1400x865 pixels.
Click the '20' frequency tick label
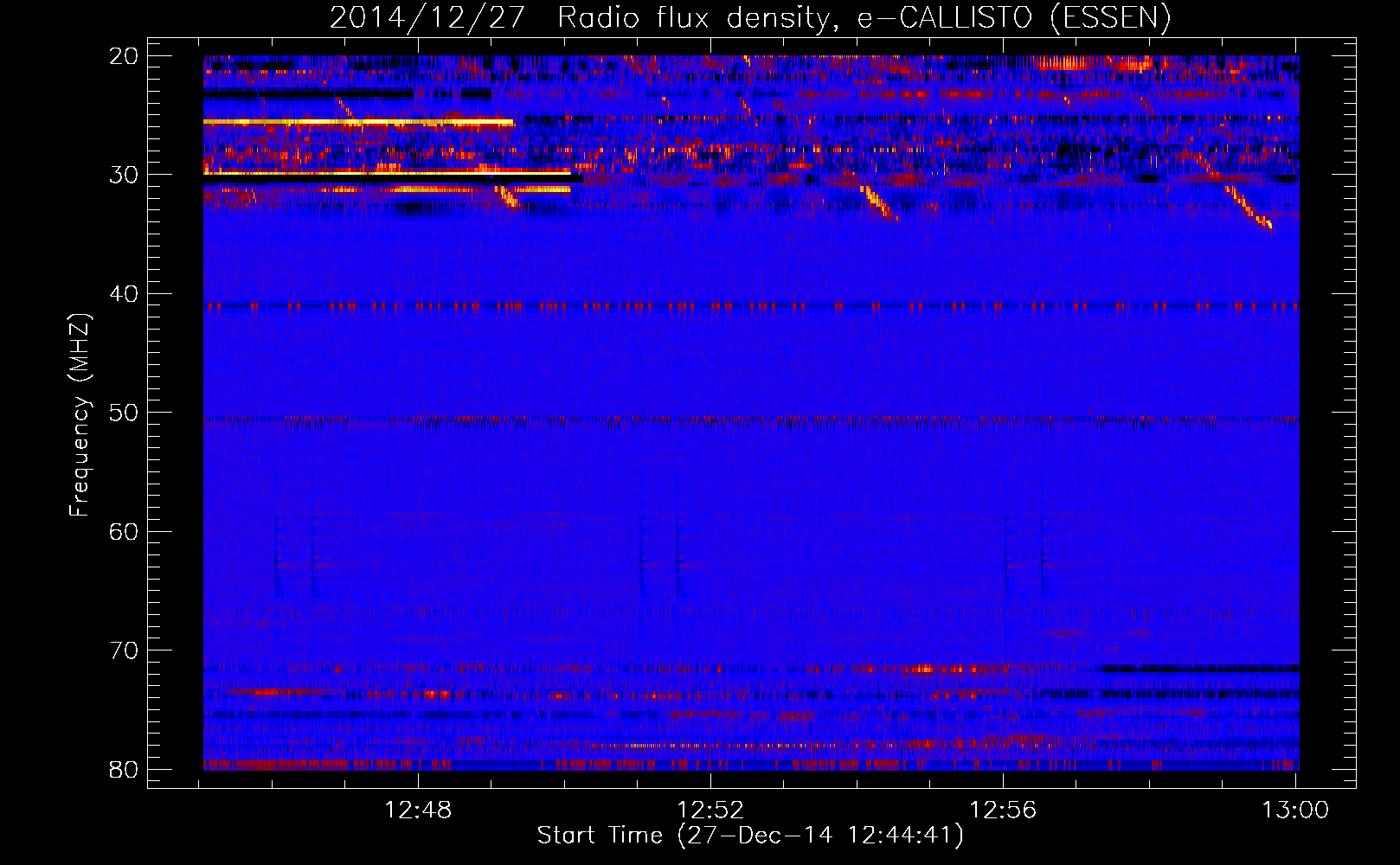click(x=125, y=56)
